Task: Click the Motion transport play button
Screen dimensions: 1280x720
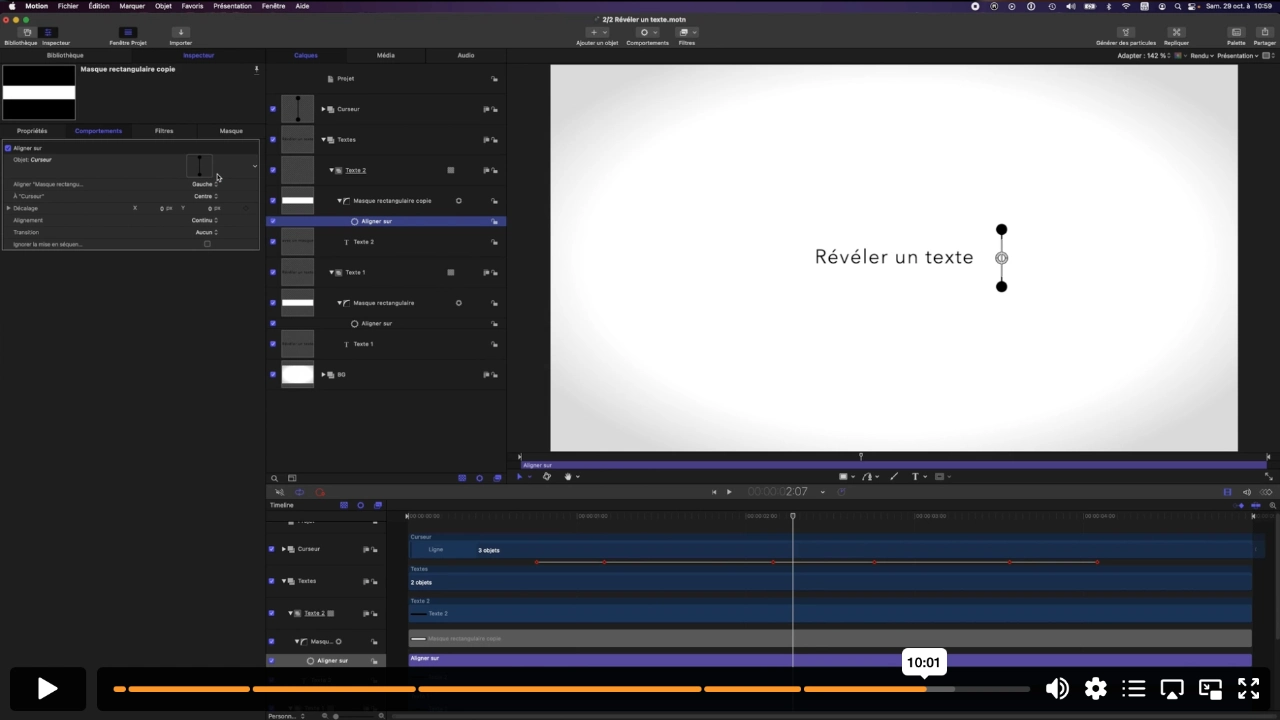Action: pyautogui.click(x=729, y=492)
